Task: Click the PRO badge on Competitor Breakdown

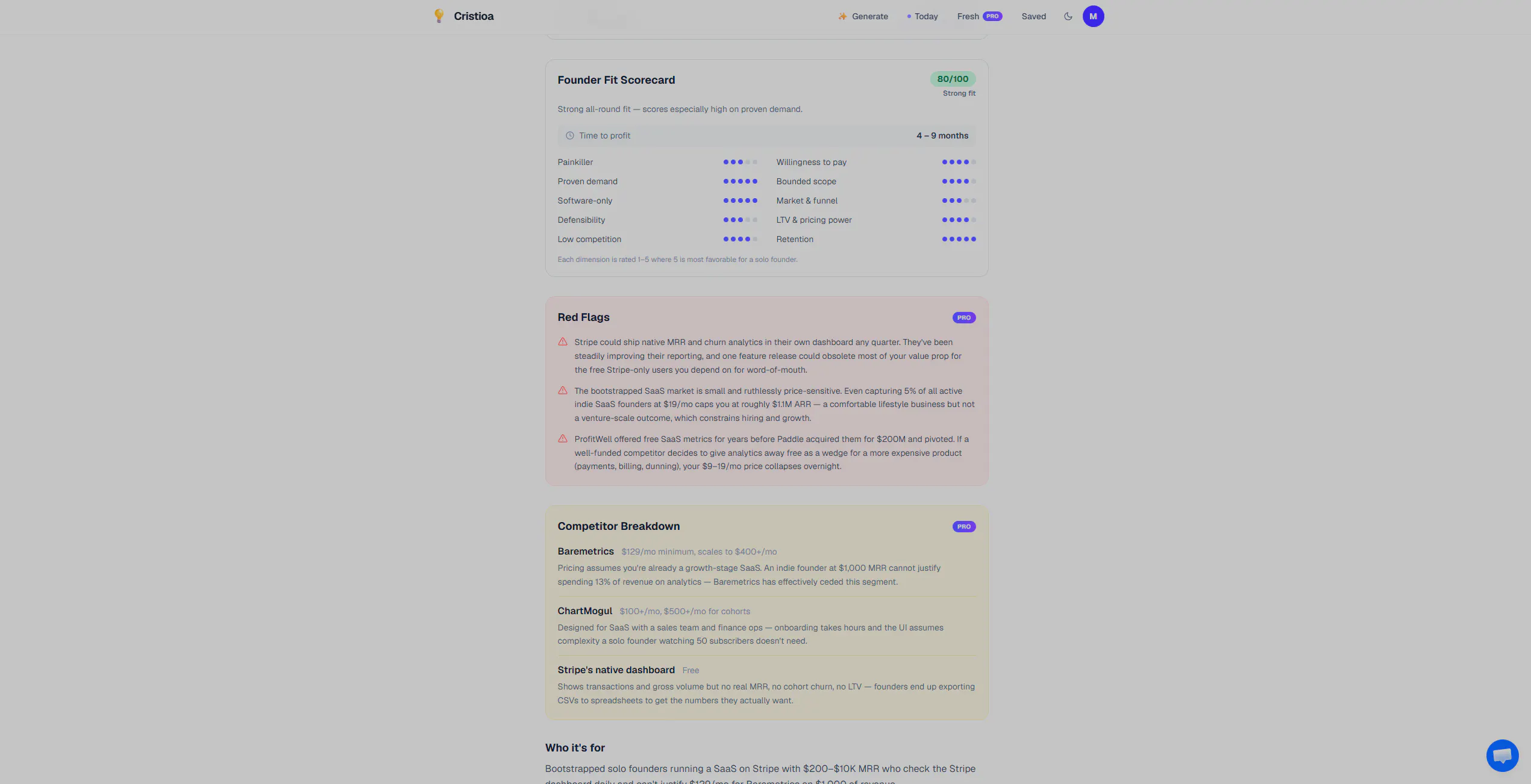Action: [x=964, y=526]
